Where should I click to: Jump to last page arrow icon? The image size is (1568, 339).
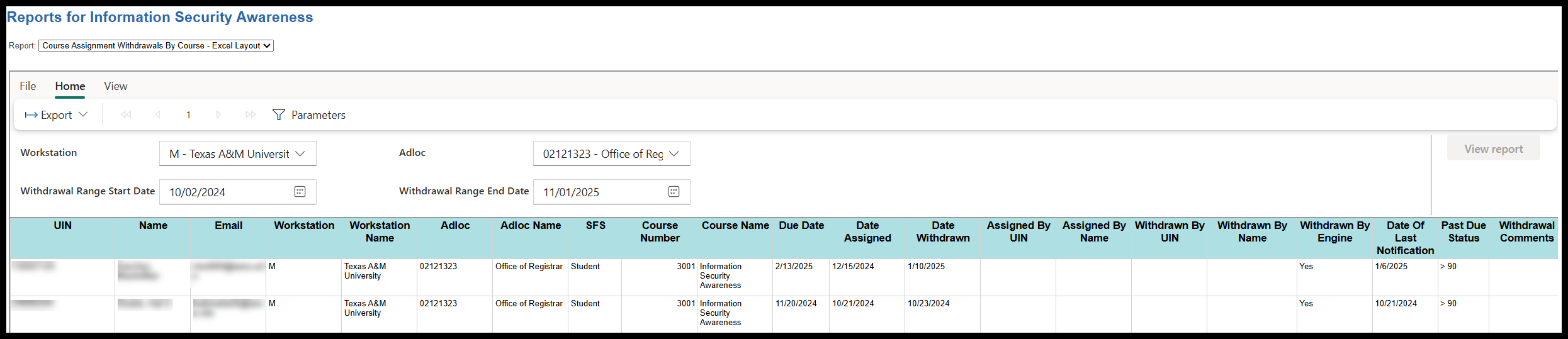pos(251,114)
